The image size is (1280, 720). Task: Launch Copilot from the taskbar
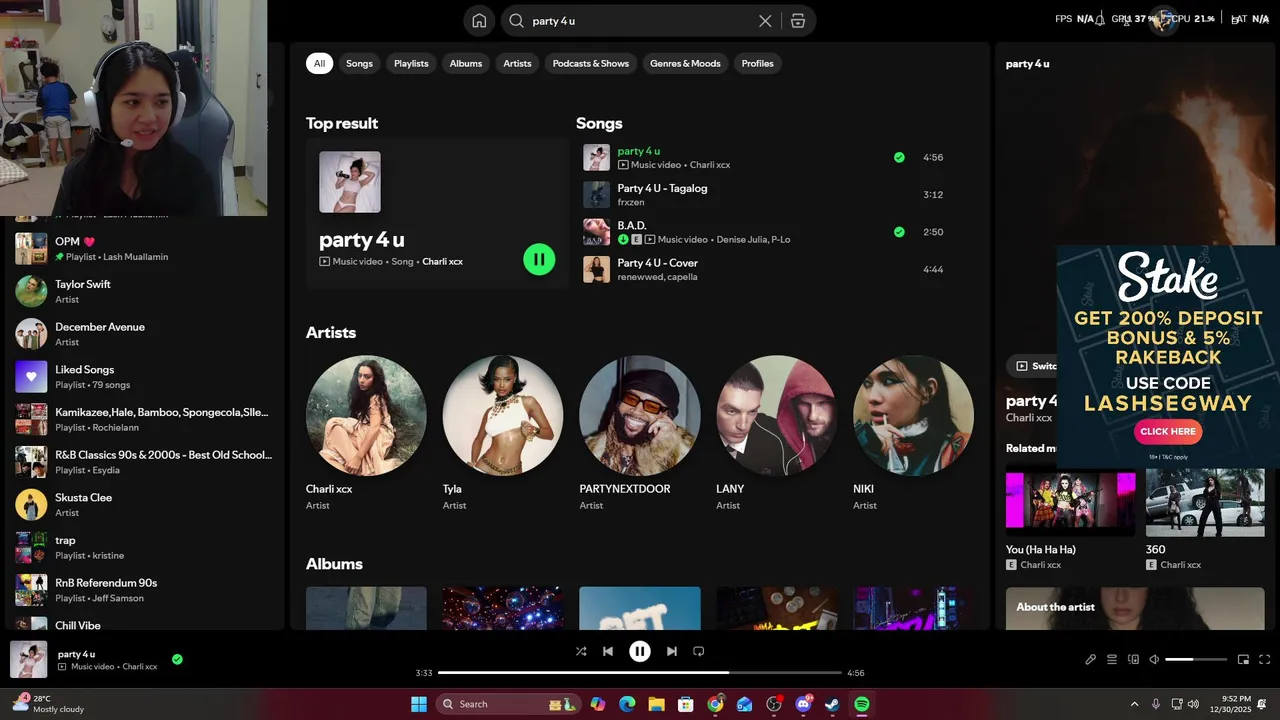(597, 704)
